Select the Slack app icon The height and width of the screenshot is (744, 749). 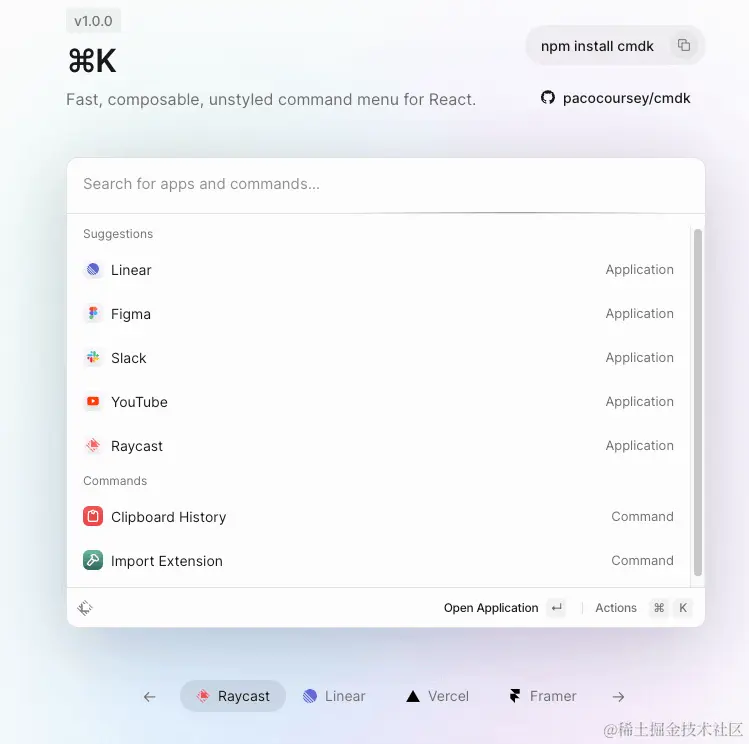tap(93, 358)
